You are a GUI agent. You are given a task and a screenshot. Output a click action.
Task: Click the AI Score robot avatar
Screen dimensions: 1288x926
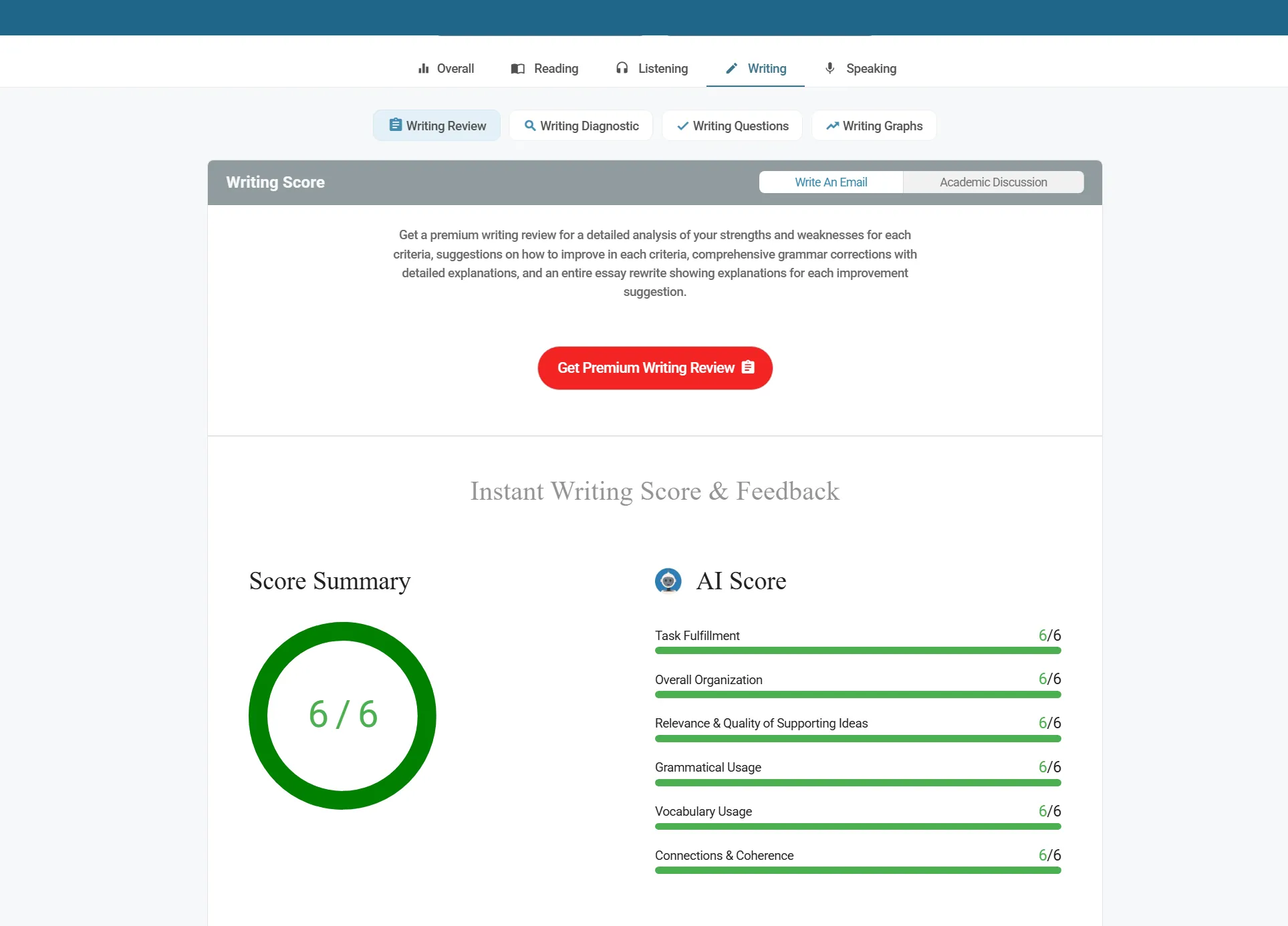[x=668, y=581]
